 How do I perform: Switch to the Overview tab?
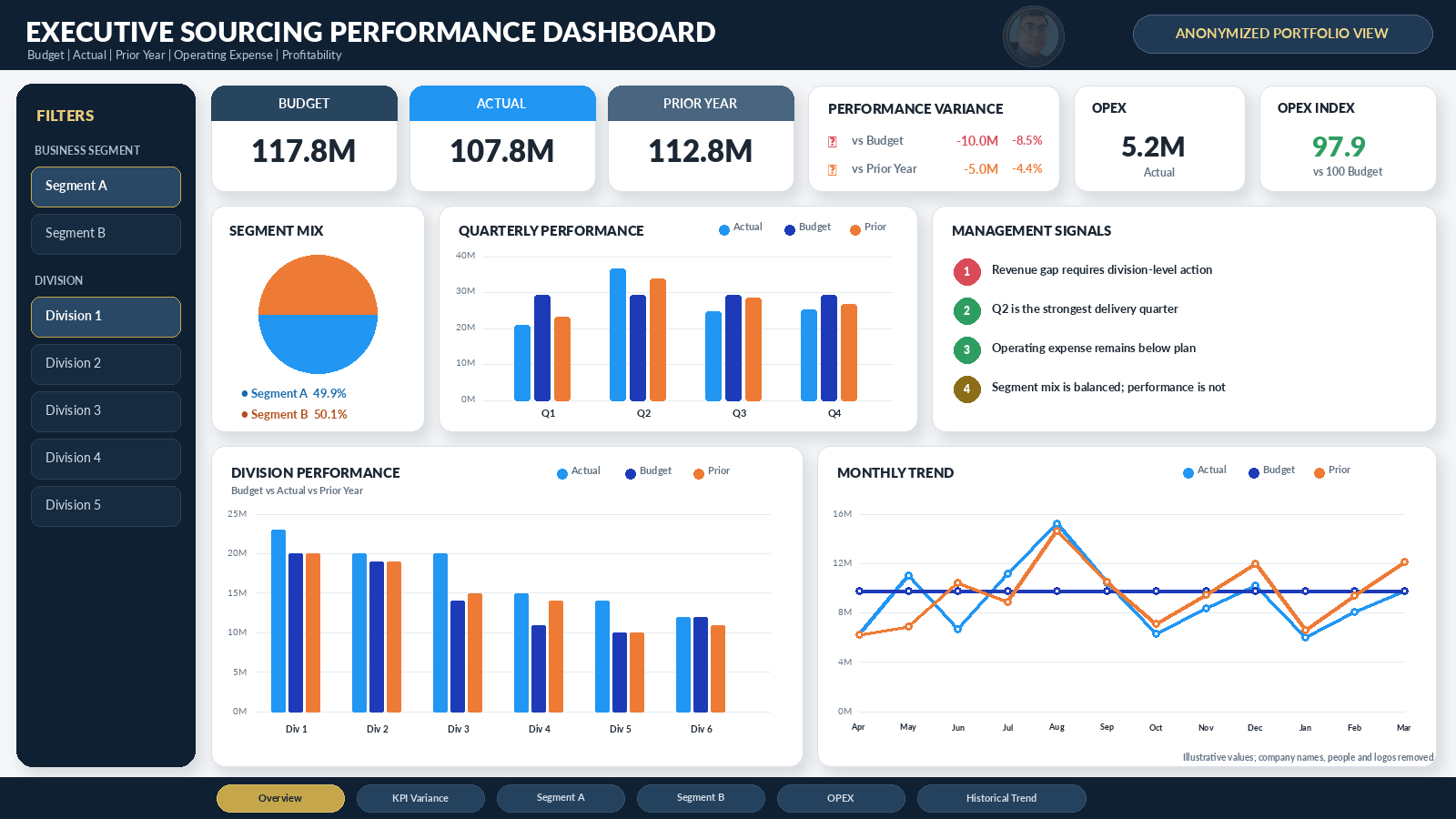tap(280, 798)
